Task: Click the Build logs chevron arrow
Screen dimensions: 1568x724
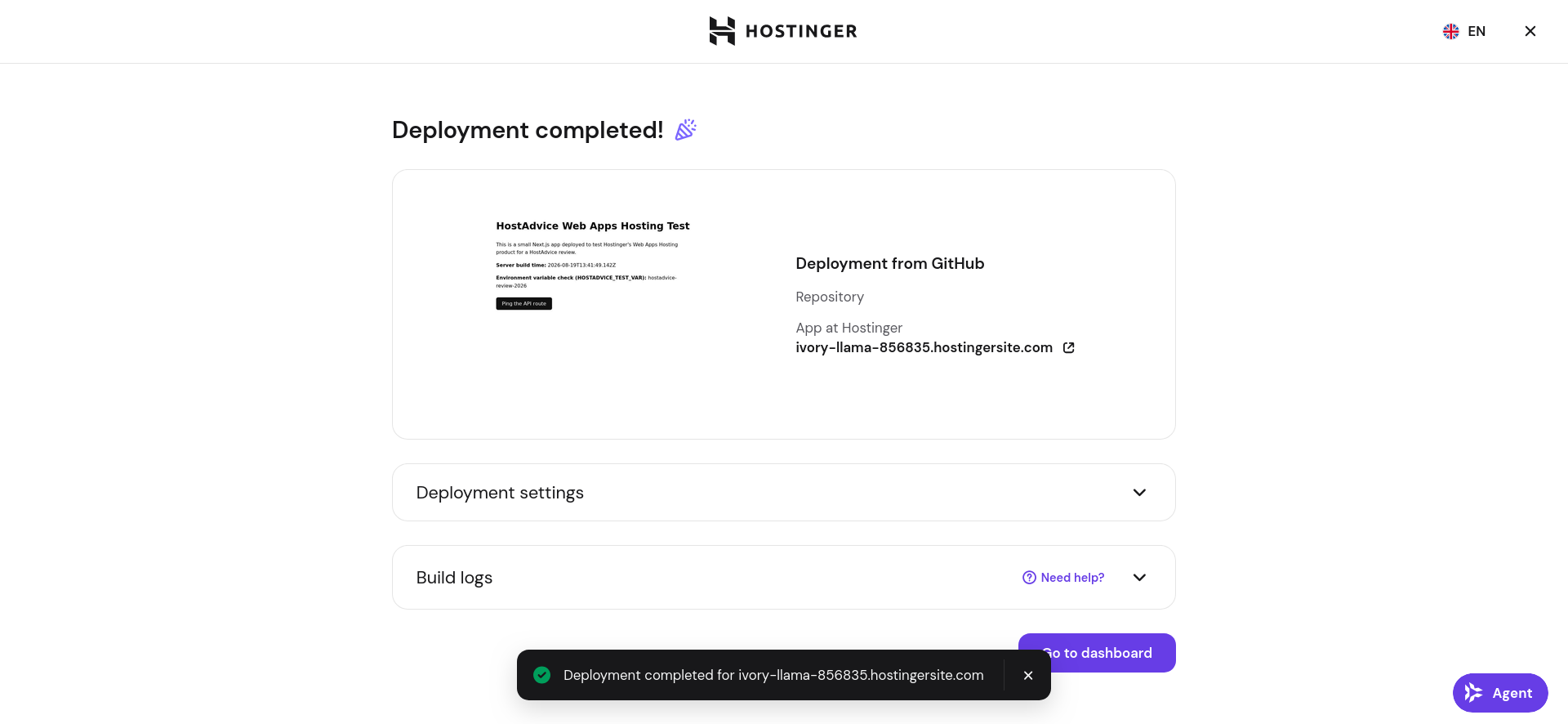Action: coord(1139,578)
